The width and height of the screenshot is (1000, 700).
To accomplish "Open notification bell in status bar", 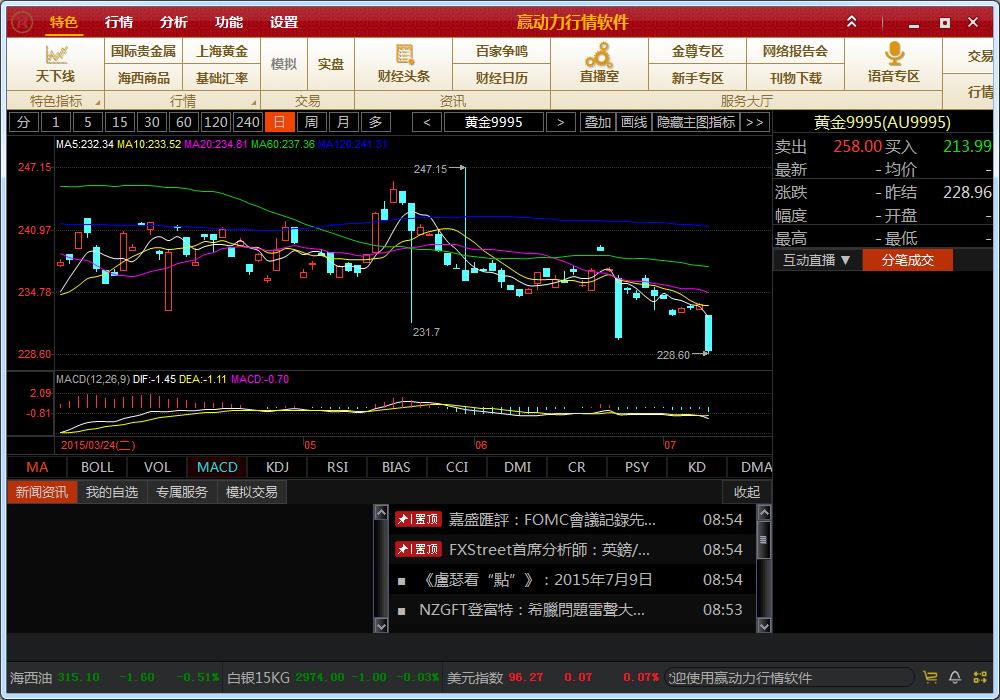I will (955, 677).
